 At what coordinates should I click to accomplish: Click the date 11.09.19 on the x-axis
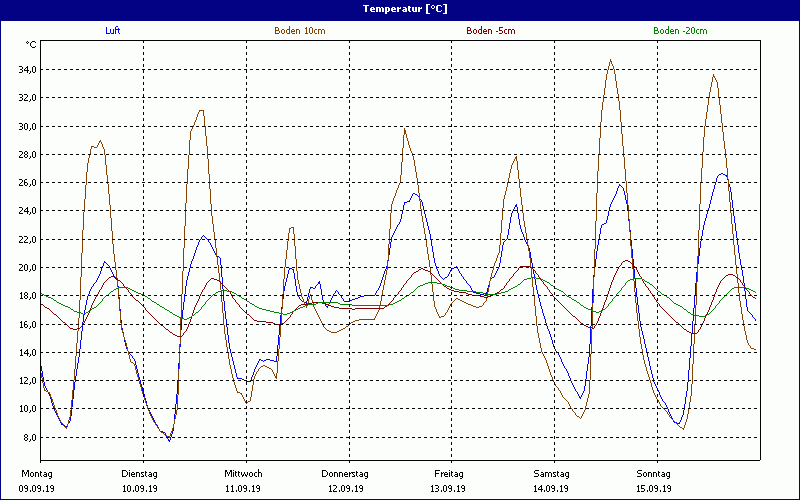[x=243, y=489]
